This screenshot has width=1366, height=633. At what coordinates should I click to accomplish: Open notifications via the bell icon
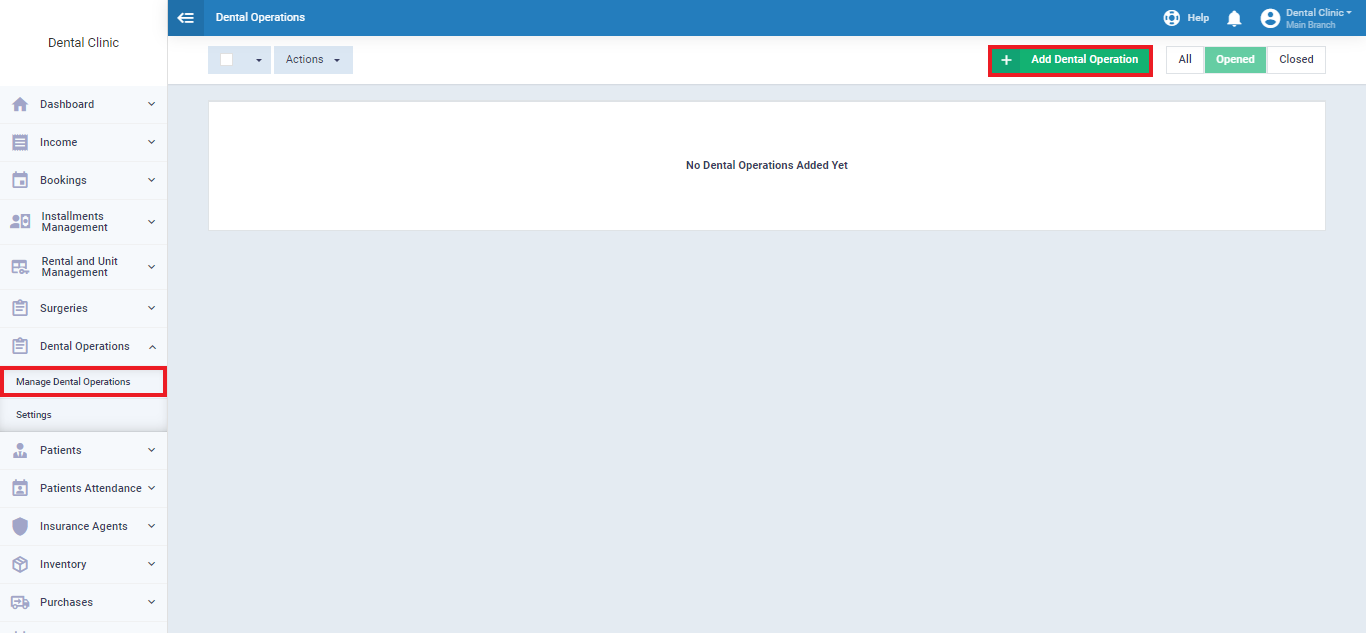[1234, 18]
